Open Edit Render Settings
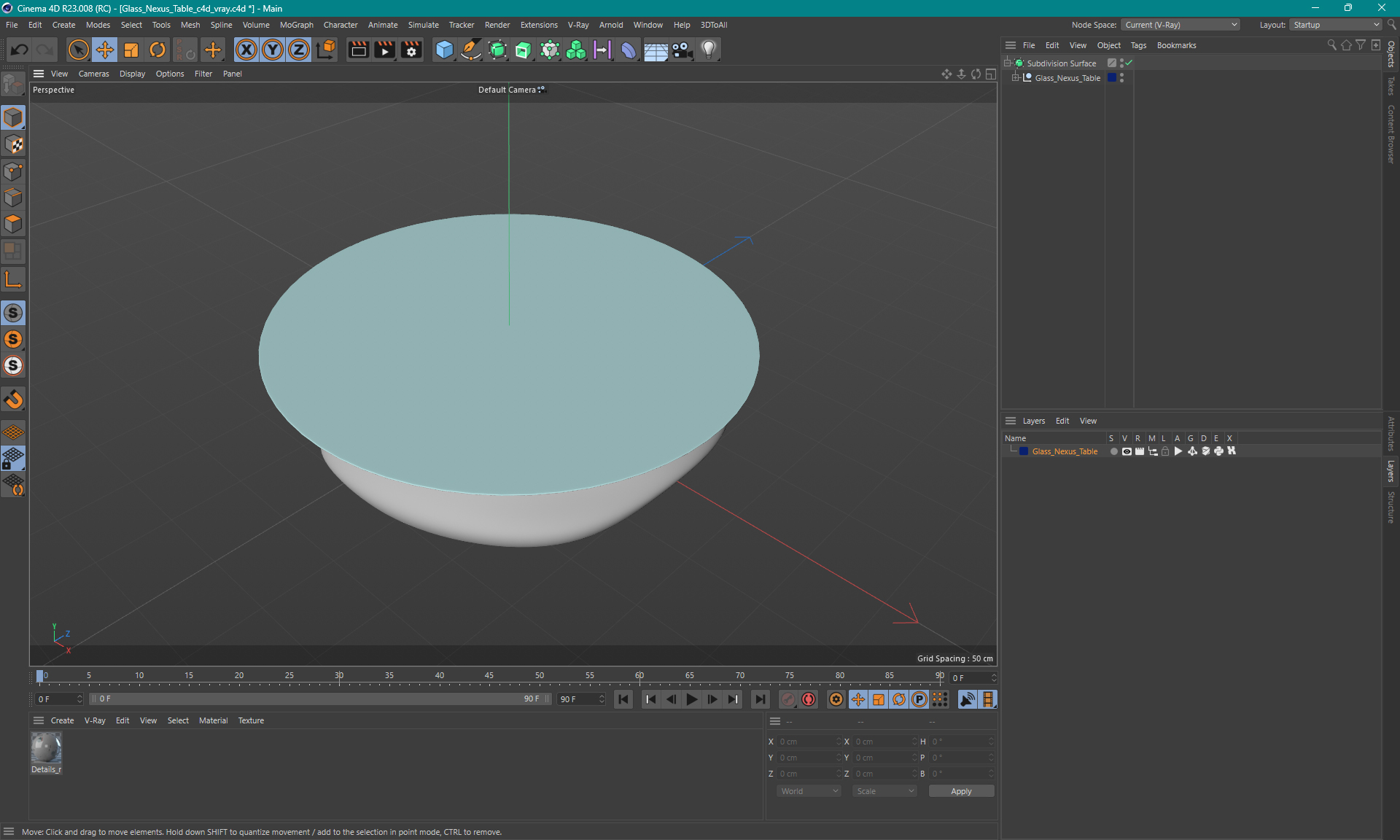The image size is (1400, 840). 411,50
